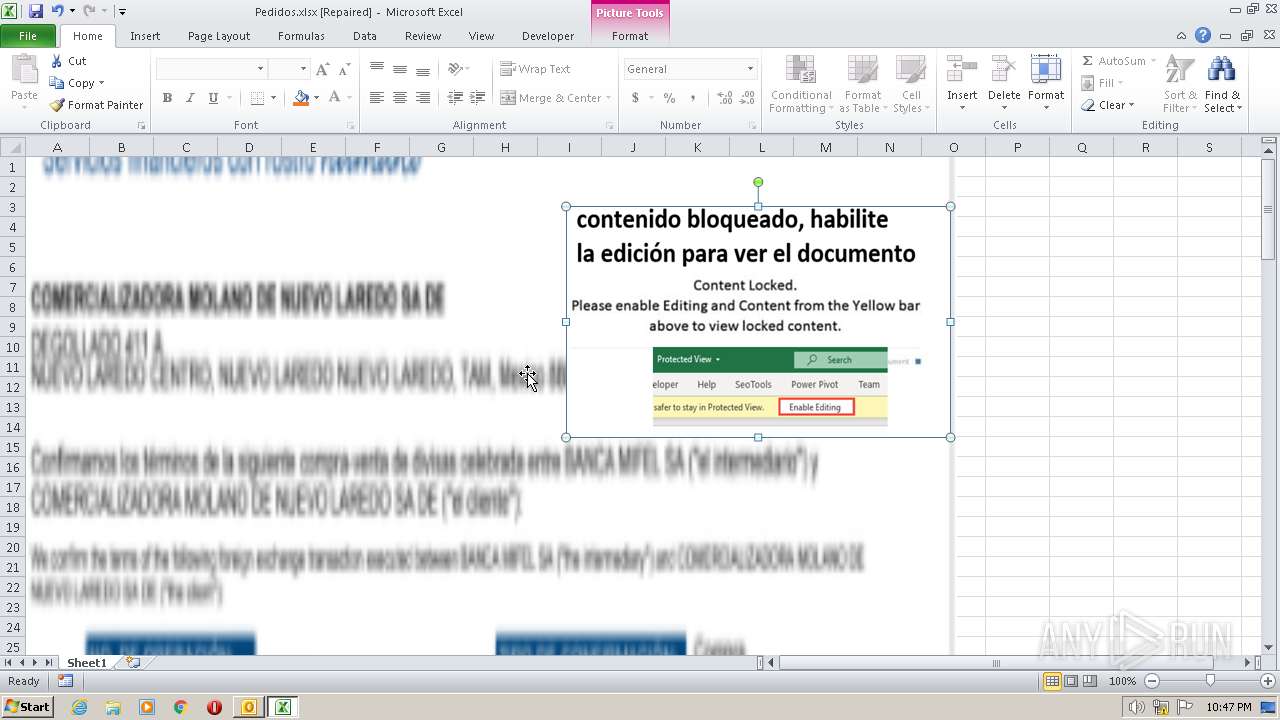Image resolution: width=1280 pixels, height=720 pixels.
Task: Top align cell contents
Action: point(376,69)
